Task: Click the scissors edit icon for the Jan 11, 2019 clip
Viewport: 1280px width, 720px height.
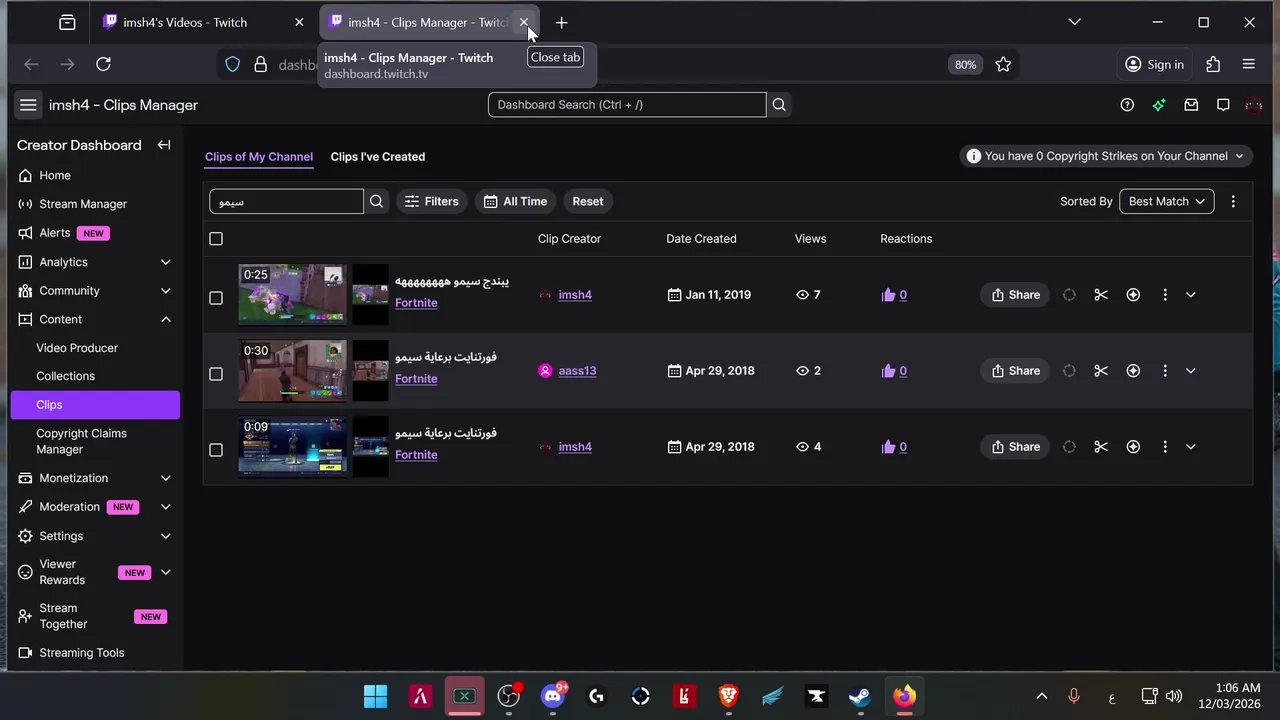Action: (x=1101, y=295)
